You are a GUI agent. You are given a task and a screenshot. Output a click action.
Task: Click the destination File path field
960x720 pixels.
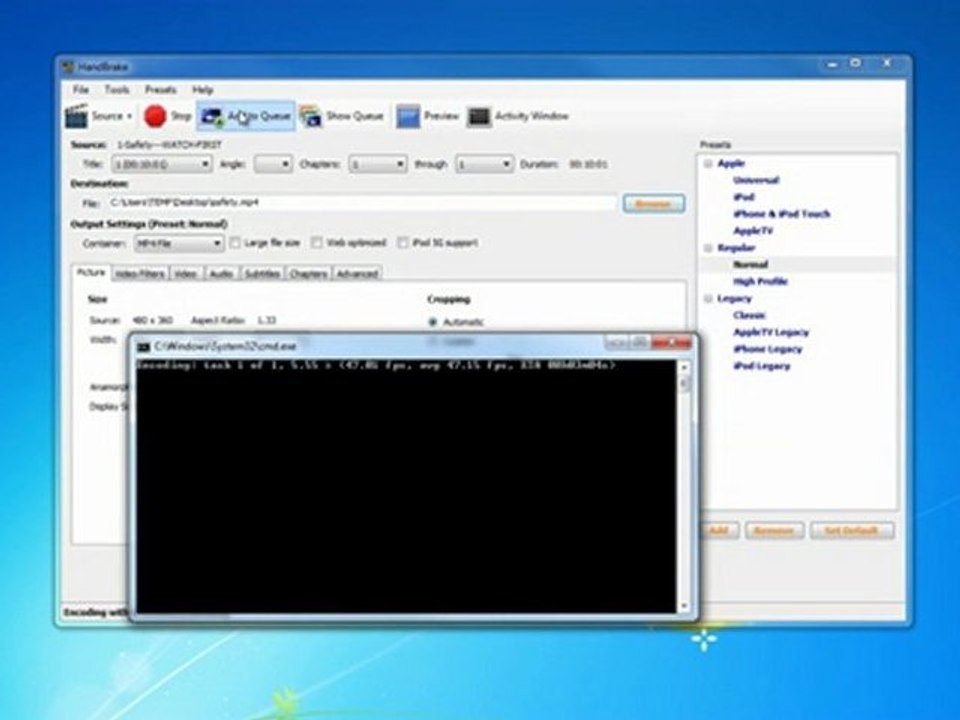coord(361,203)
